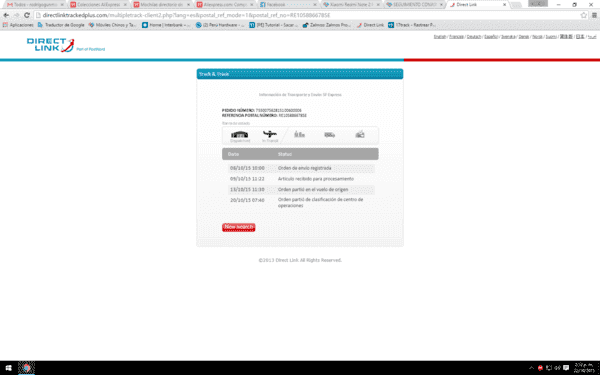Click the Chrome icon in the taskbar
Screen dimensions: 600x375
click(x=26, y=368)
